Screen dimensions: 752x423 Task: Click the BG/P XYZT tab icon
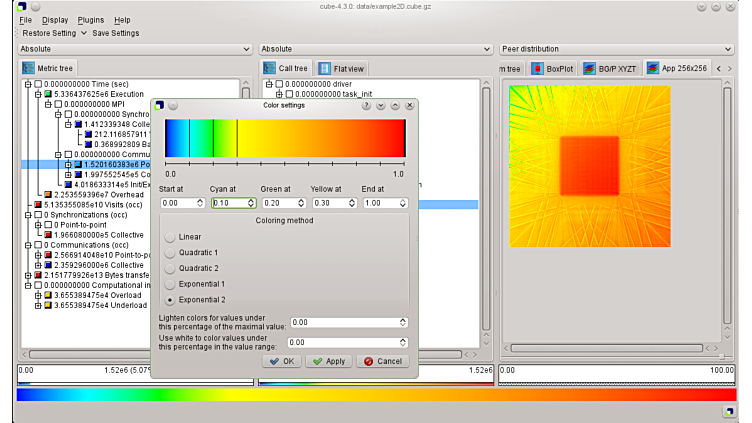pos(590,68)
